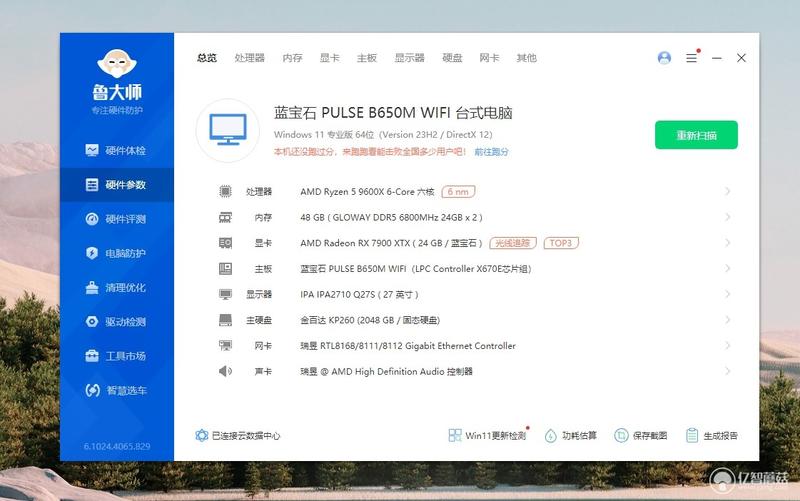
Task: Switch to the 内存 tab
Action: tap(292, 58)
